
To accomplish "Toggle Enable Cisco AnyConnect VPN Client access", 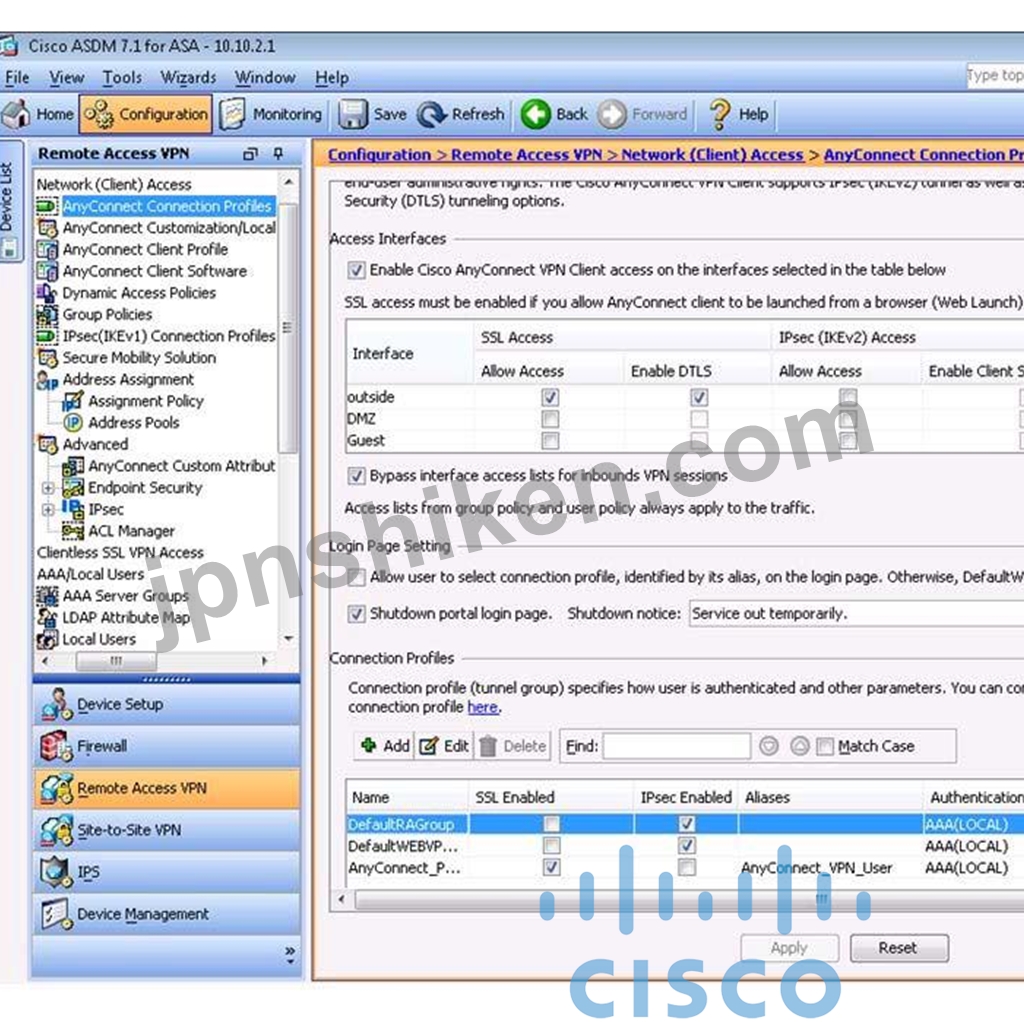I will click(356, 270).
